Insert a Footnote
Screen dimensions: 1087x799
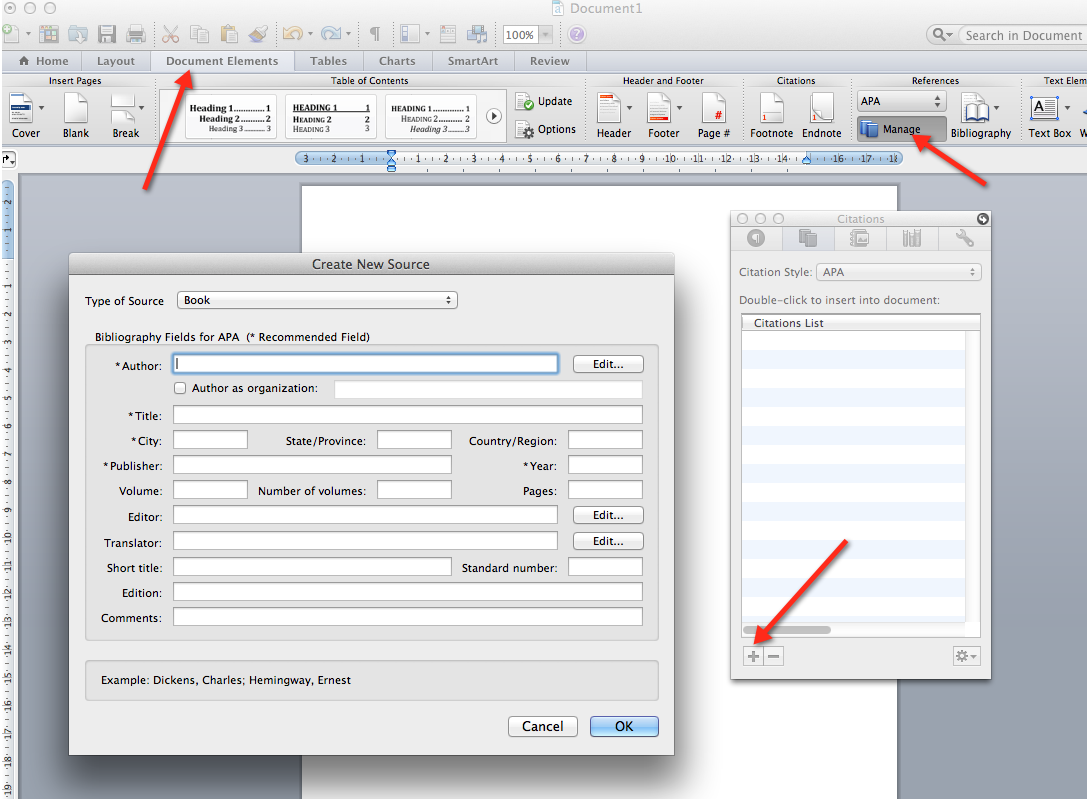click(x=771, y=115)
